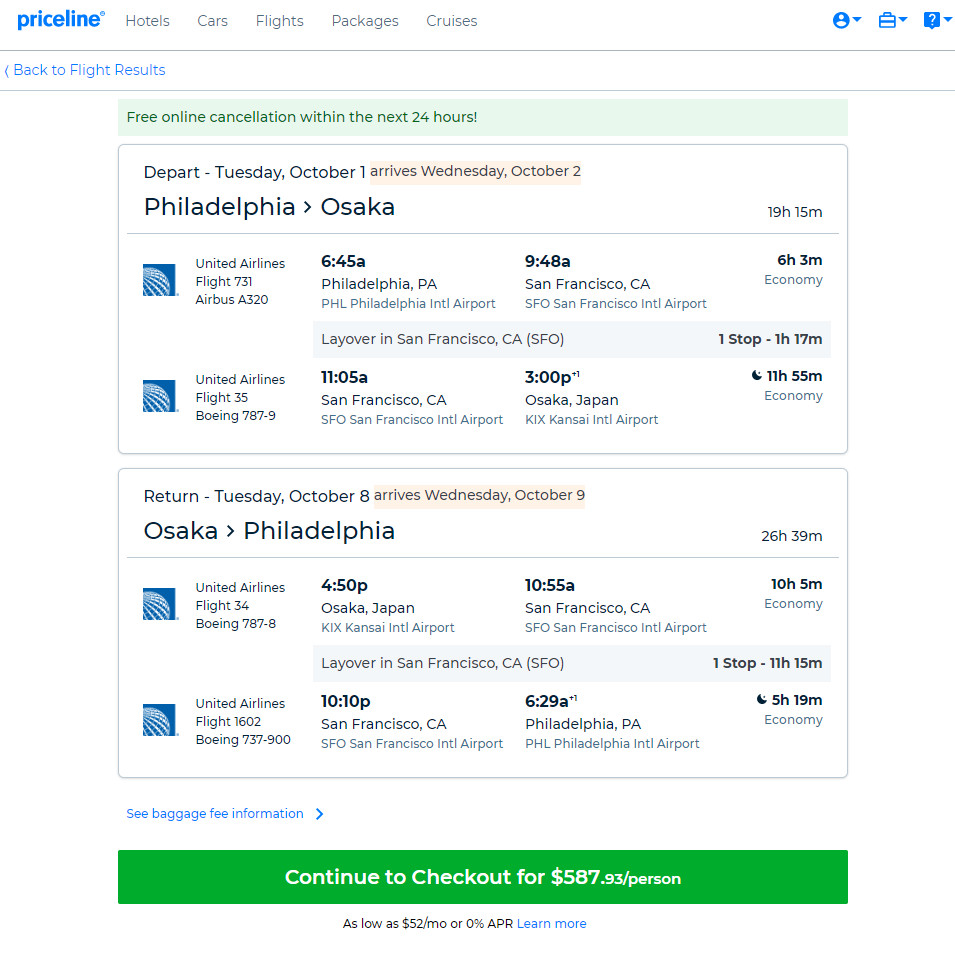Click 'Flight 1602' text
This screenshot has width=955, height=969.
[x=228, y=721]
